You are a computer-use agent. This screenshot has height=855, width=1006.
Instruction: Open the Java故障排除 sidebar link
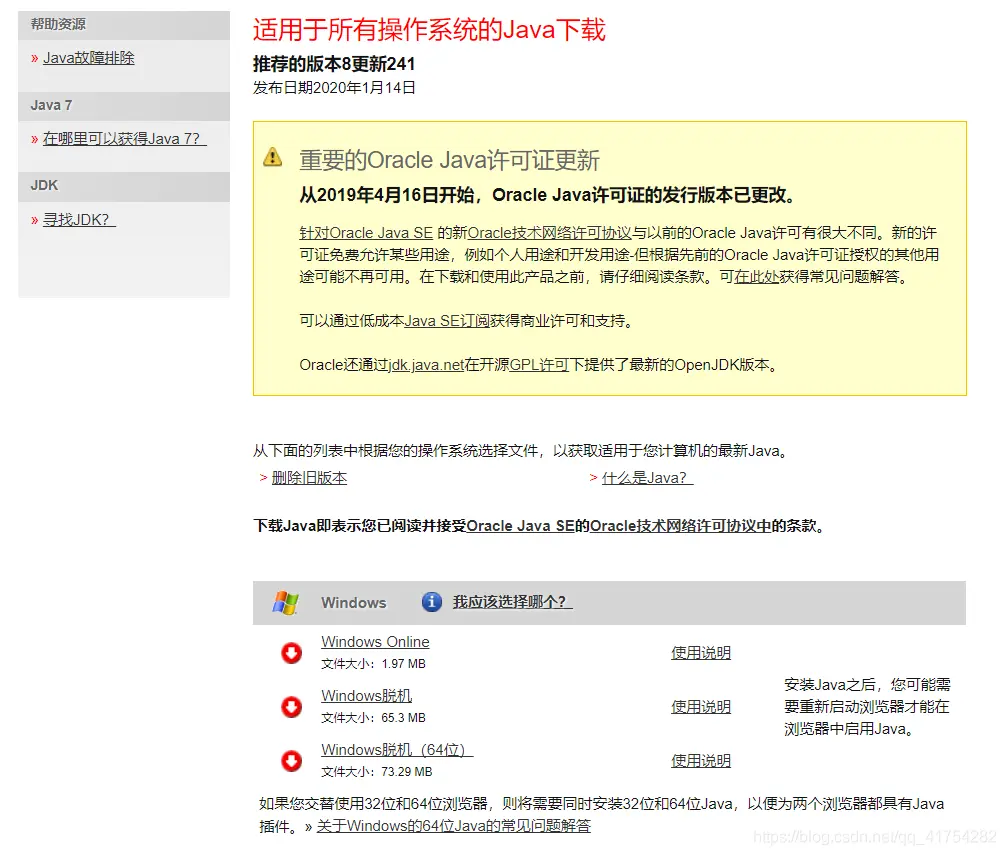pos(89,58)
